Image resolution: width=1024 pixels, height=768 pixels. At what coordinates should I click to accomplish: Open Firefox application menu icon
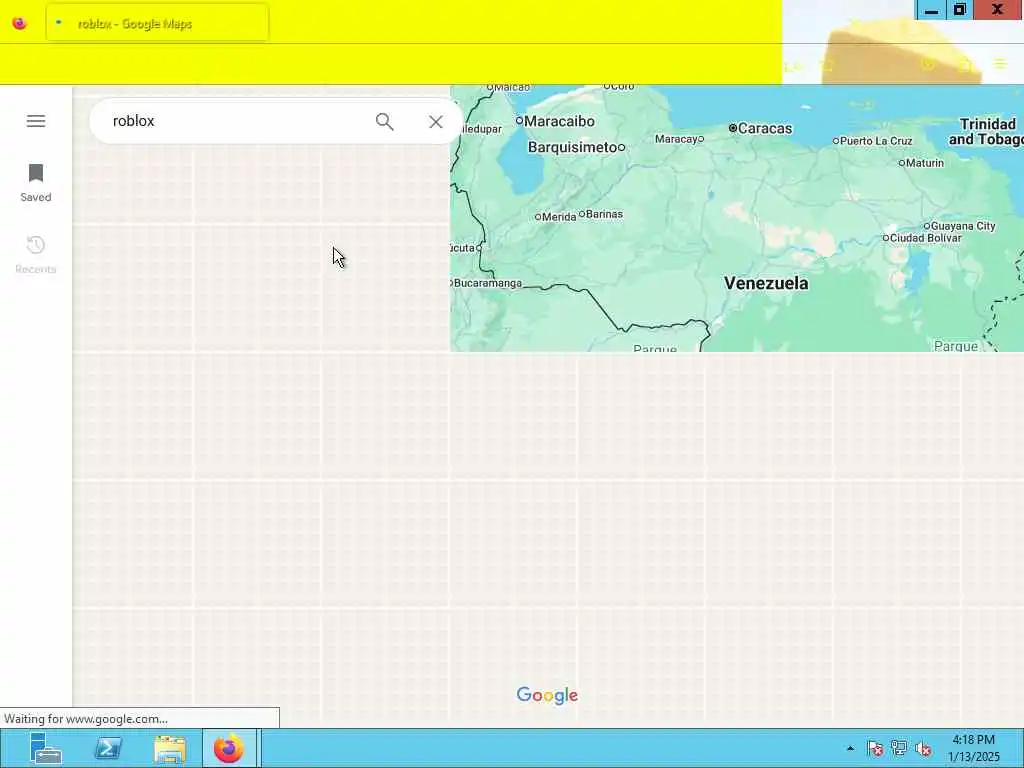point(1000,64)
